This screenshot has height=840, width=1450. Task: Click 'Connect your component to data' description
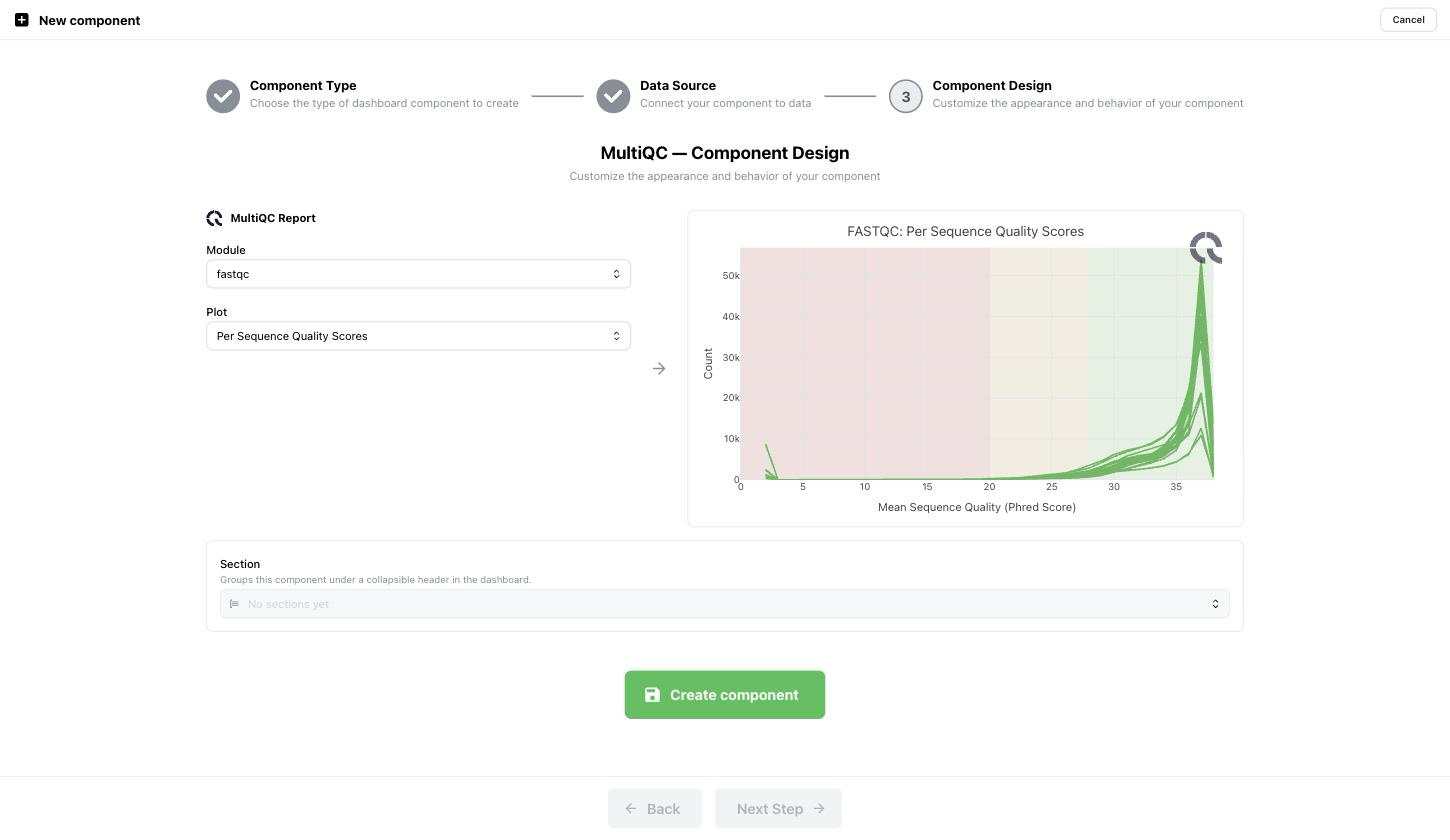pyautogui.click(x=726, y=103)
